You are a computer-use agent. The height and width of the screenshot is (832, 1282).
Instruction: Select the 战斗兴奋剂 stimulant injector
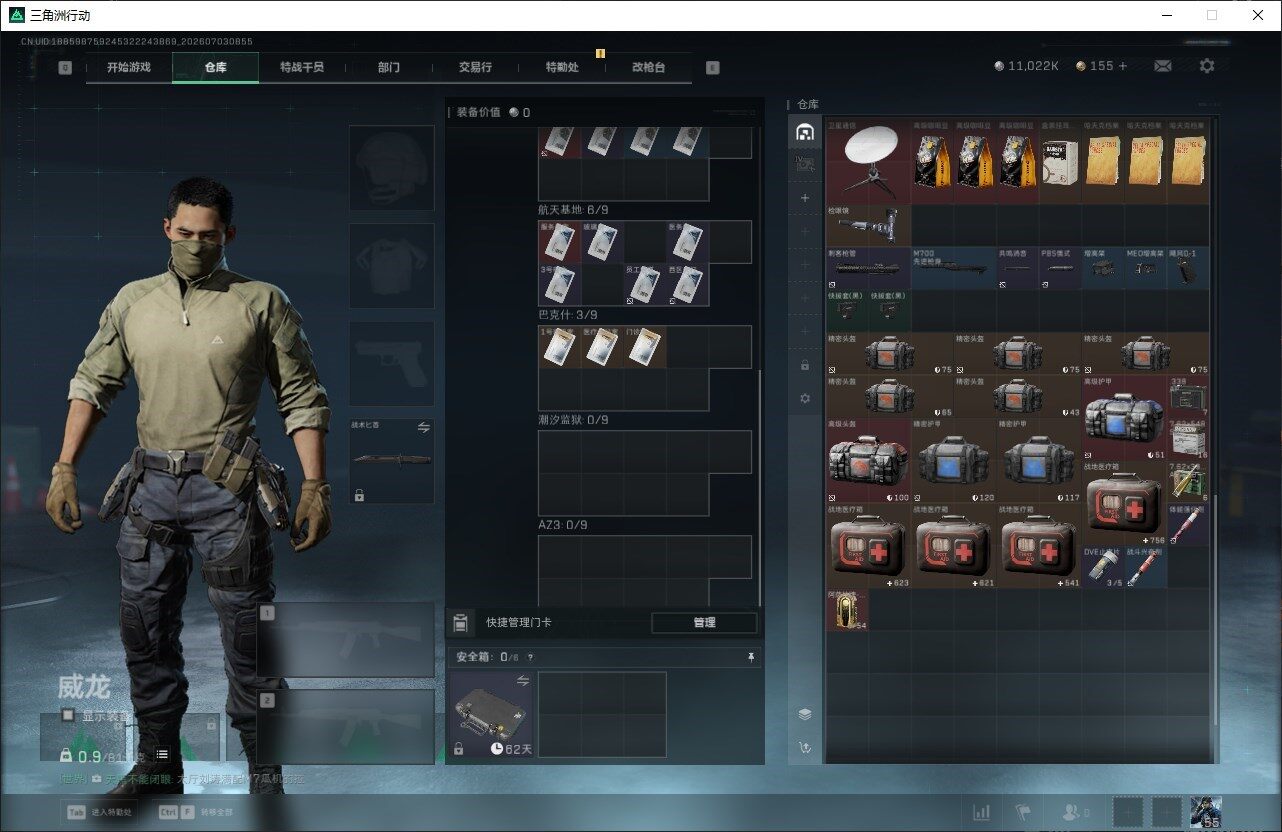(1146, 566)
